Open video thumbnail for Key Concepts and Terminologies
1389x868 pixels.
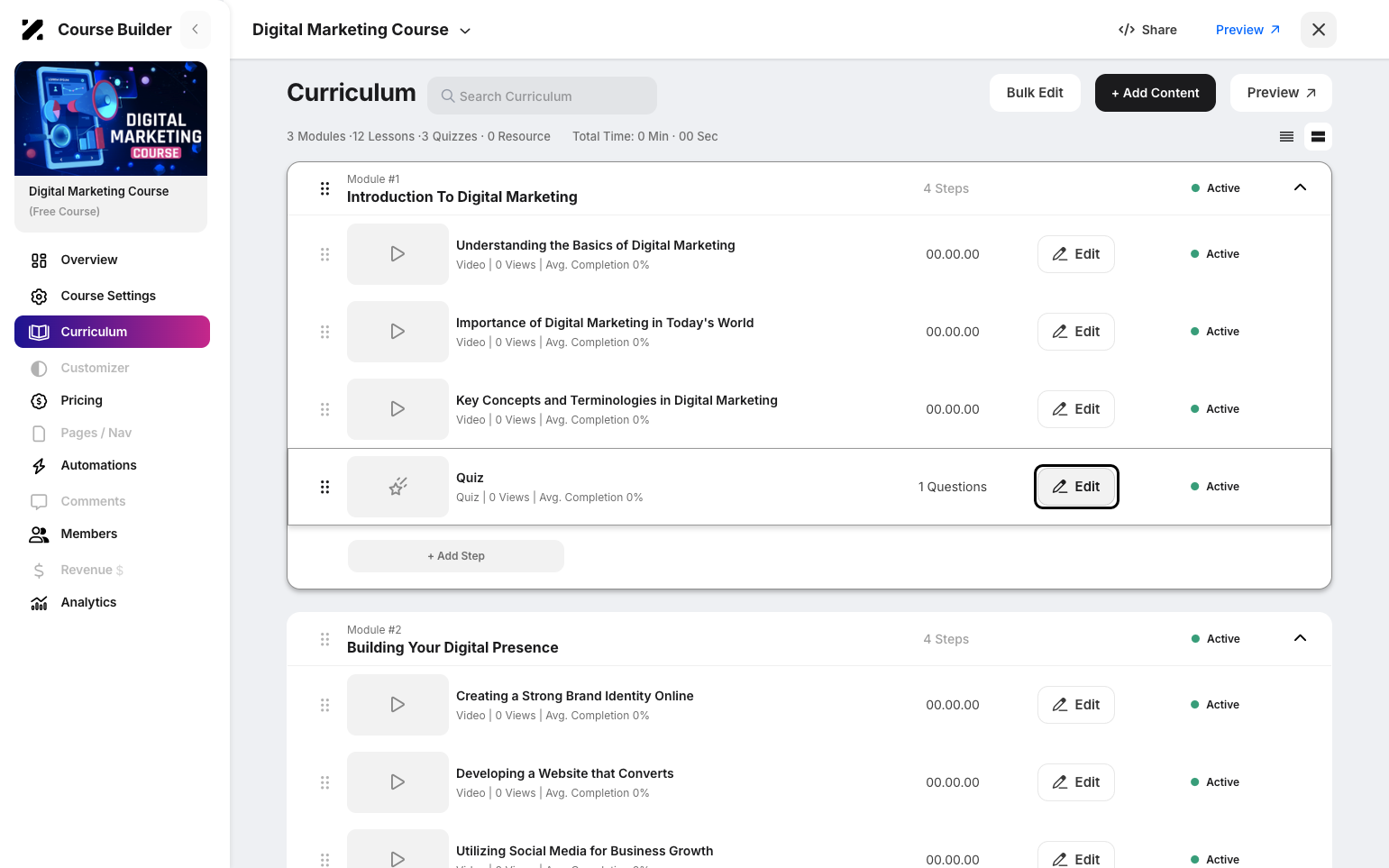click(x=398, y=409)
